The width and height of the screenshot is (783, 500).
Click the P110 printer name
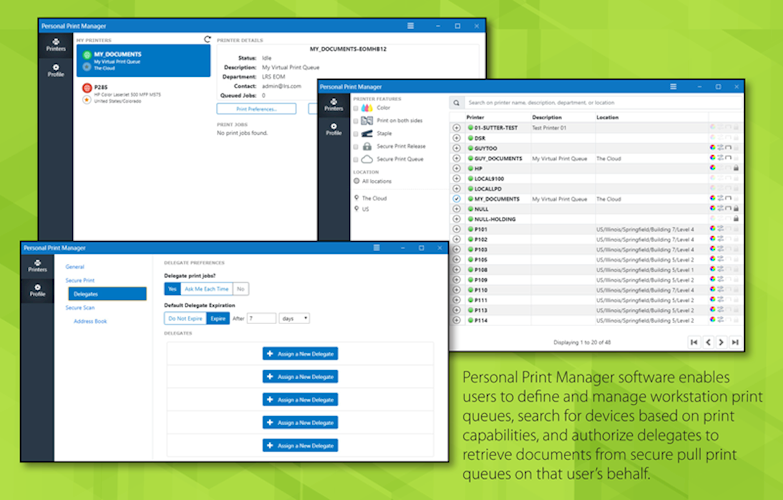point(481,290)
